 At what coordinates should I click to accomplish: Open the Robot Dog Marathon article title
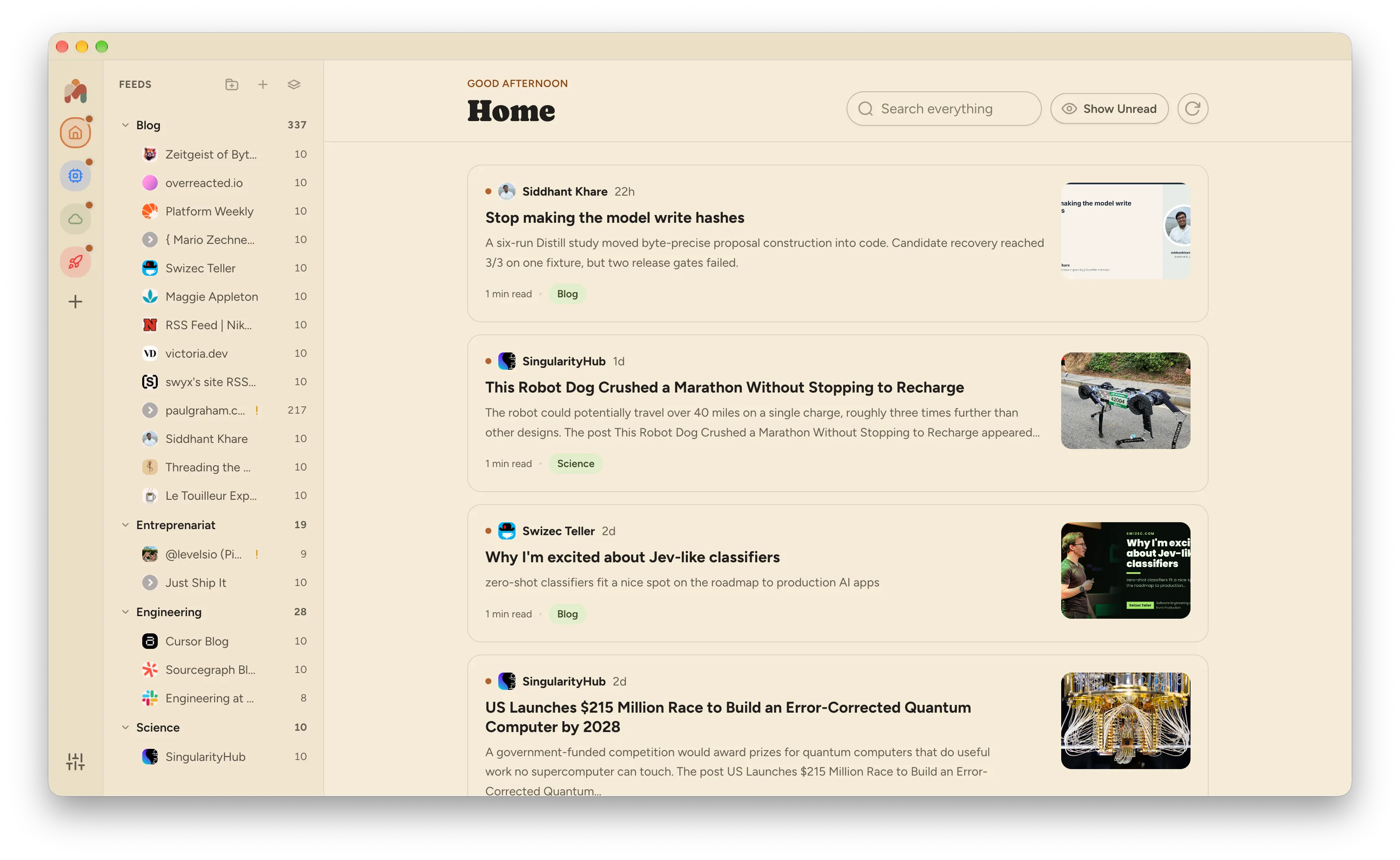(724, 387)
